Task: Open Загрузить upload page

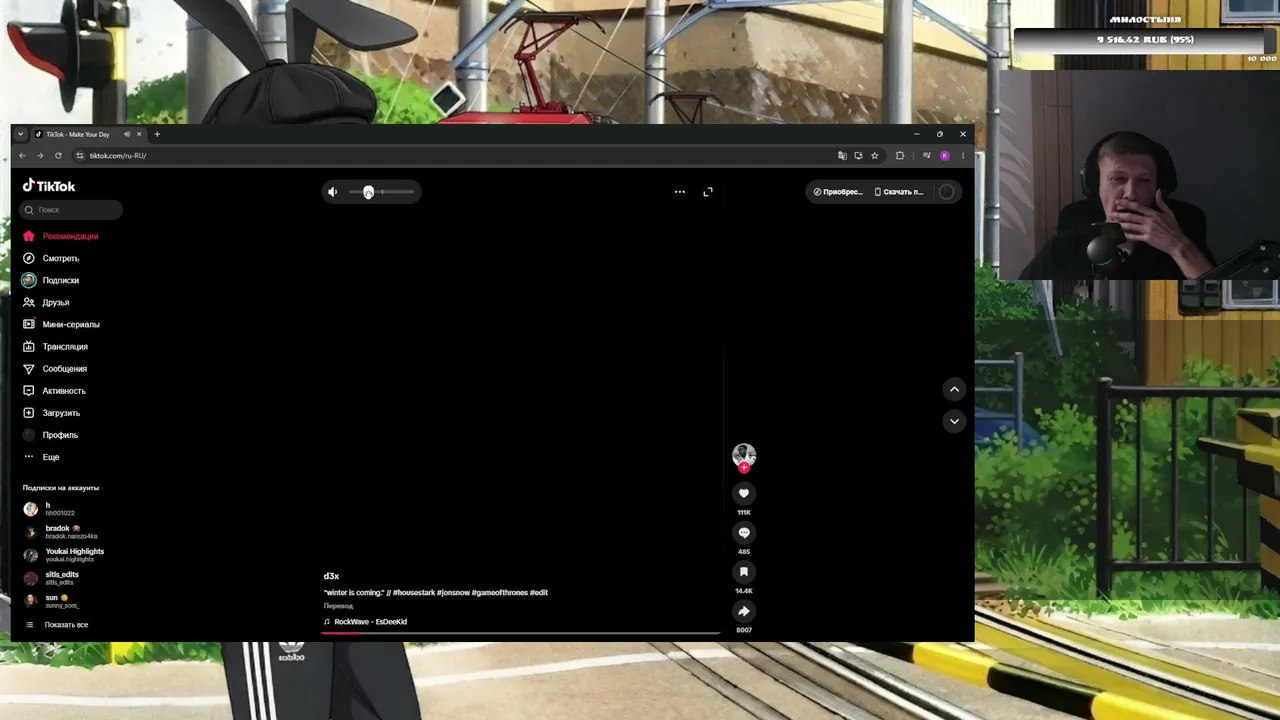Action: coord(51,412)
